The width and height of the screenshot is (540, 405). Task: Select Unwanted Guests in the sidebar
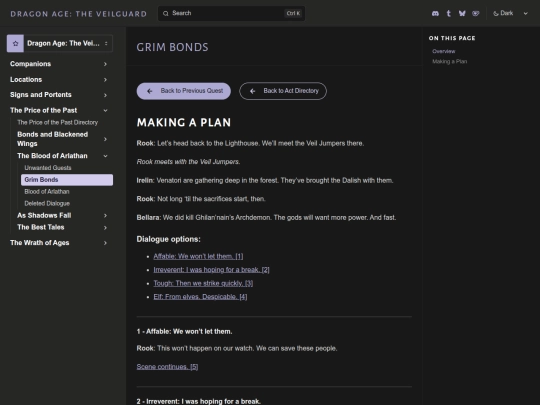point(48,168)
